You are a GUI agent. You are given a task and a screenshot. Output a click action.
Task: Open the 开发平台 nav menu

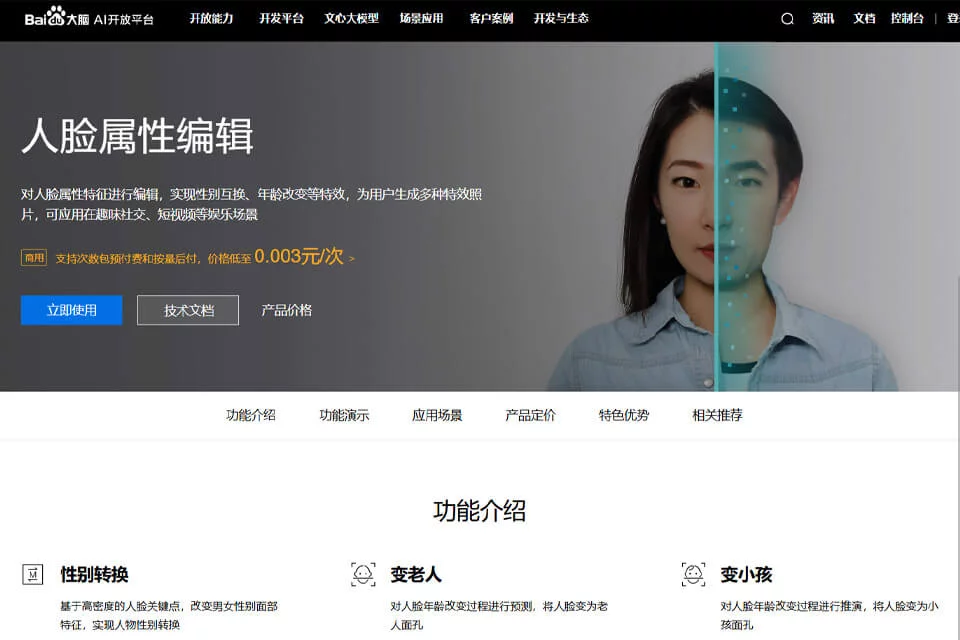tap(281, 18)
